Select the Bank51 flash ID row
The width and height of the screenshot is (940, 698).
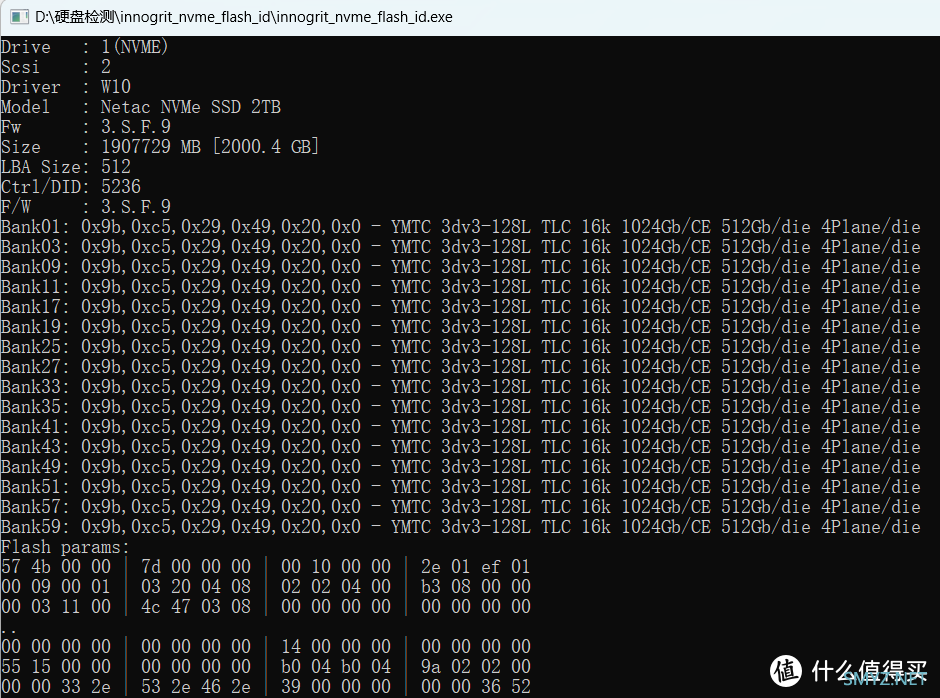click(x=460, y=486)
